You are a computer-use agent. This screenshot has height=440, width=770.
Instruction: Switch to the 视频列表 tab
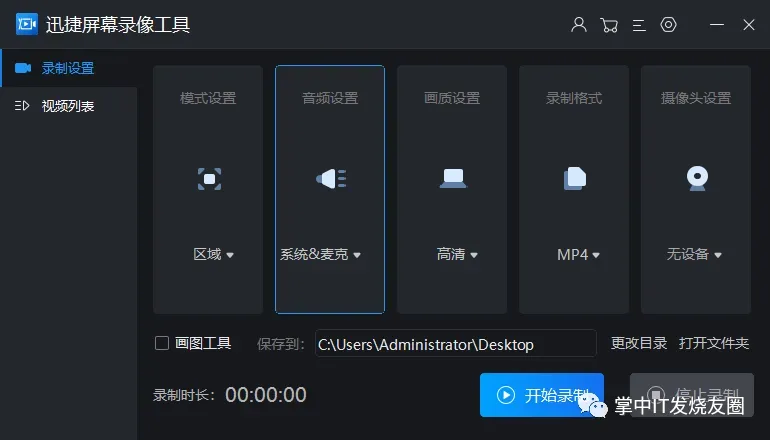(69, 106)
